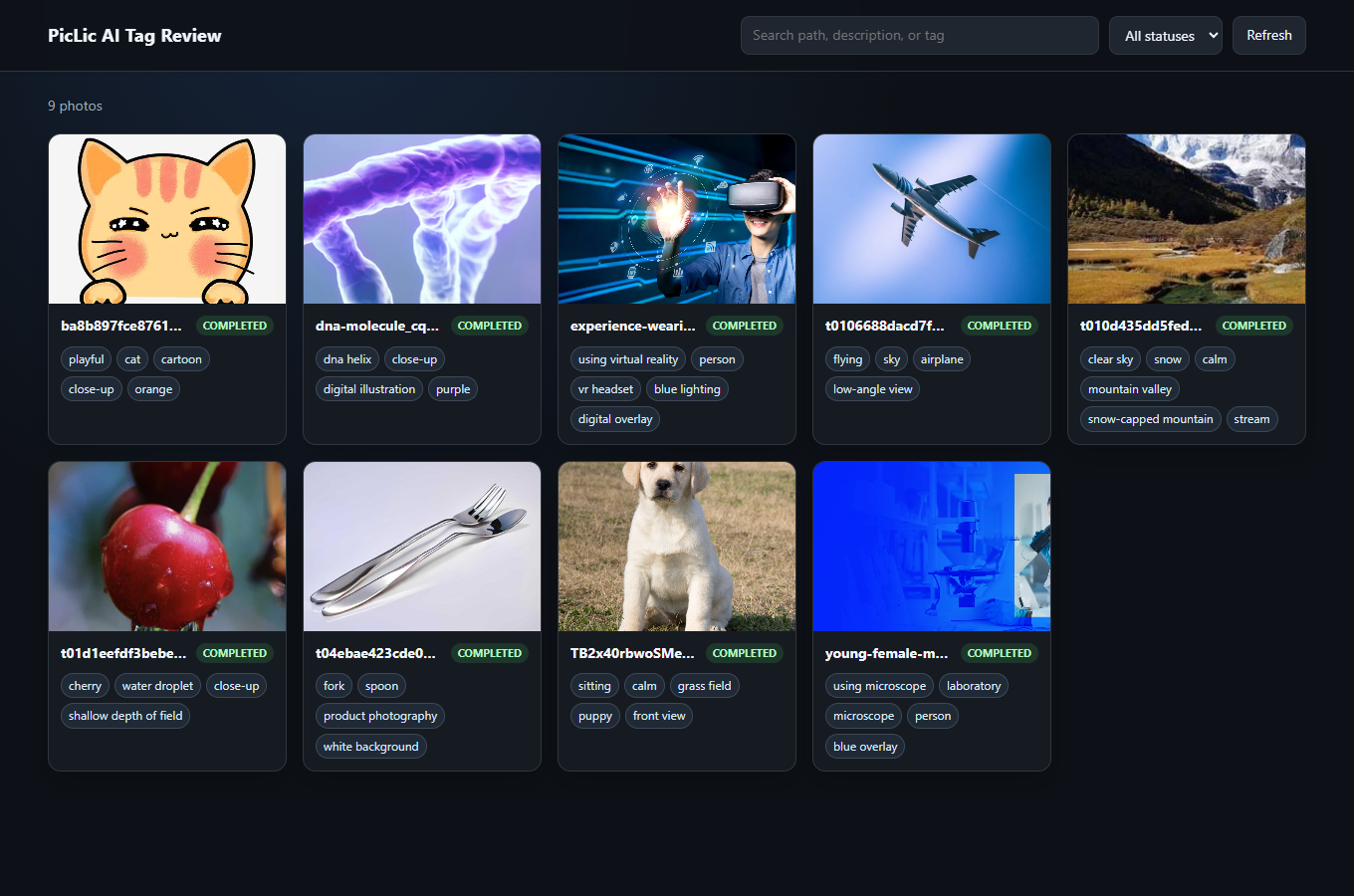This screenshot has height=896, width=1354.
Task: Select the 'product photography' tag
Action: pyautogui.click(x=380, y=716)
